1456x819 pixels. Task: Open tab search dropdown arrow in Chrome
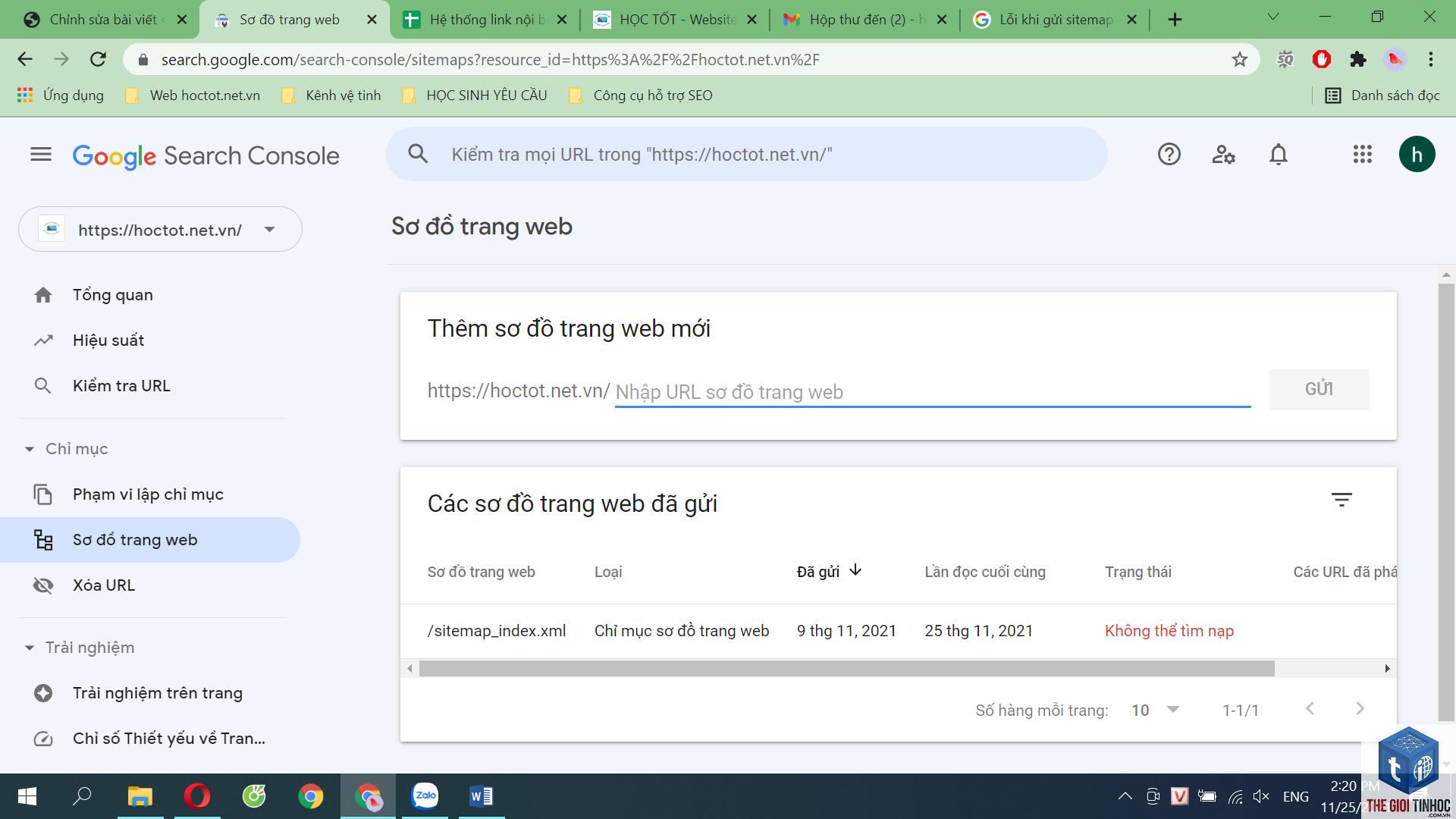(1273, 17)
